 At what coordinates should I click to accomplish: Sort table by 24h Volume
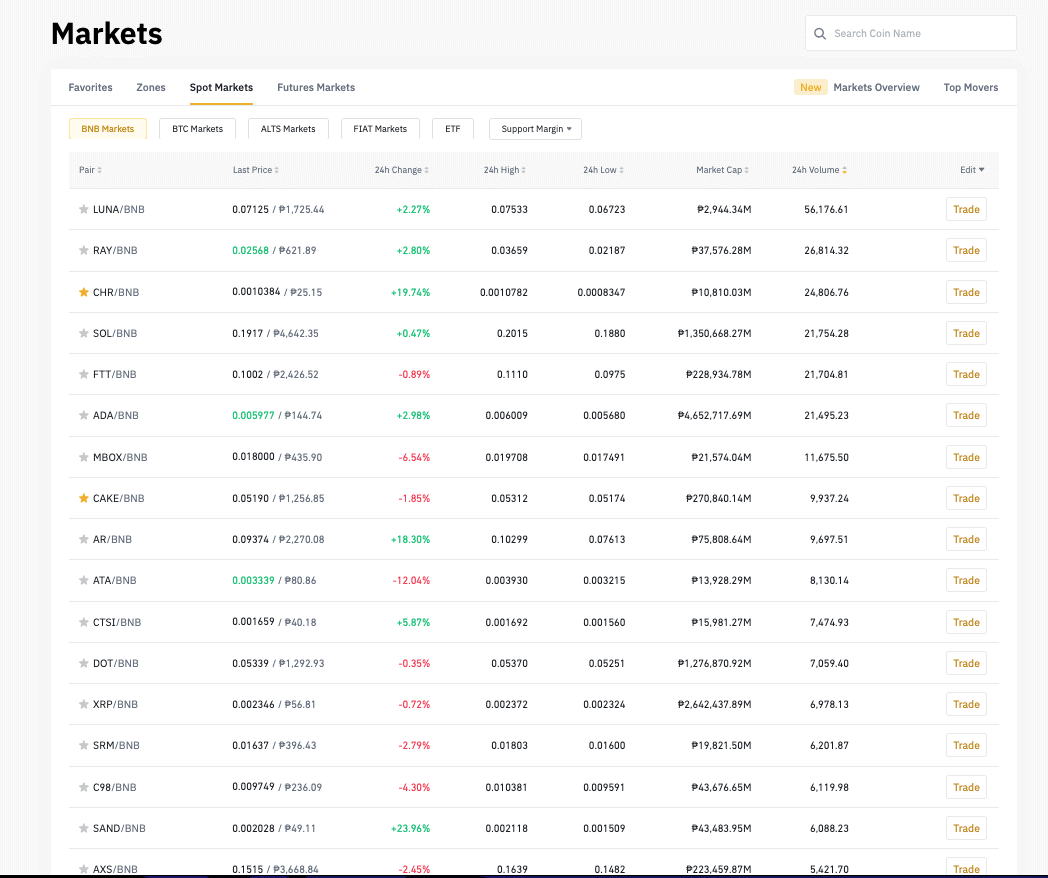click(x=819, y=170)
